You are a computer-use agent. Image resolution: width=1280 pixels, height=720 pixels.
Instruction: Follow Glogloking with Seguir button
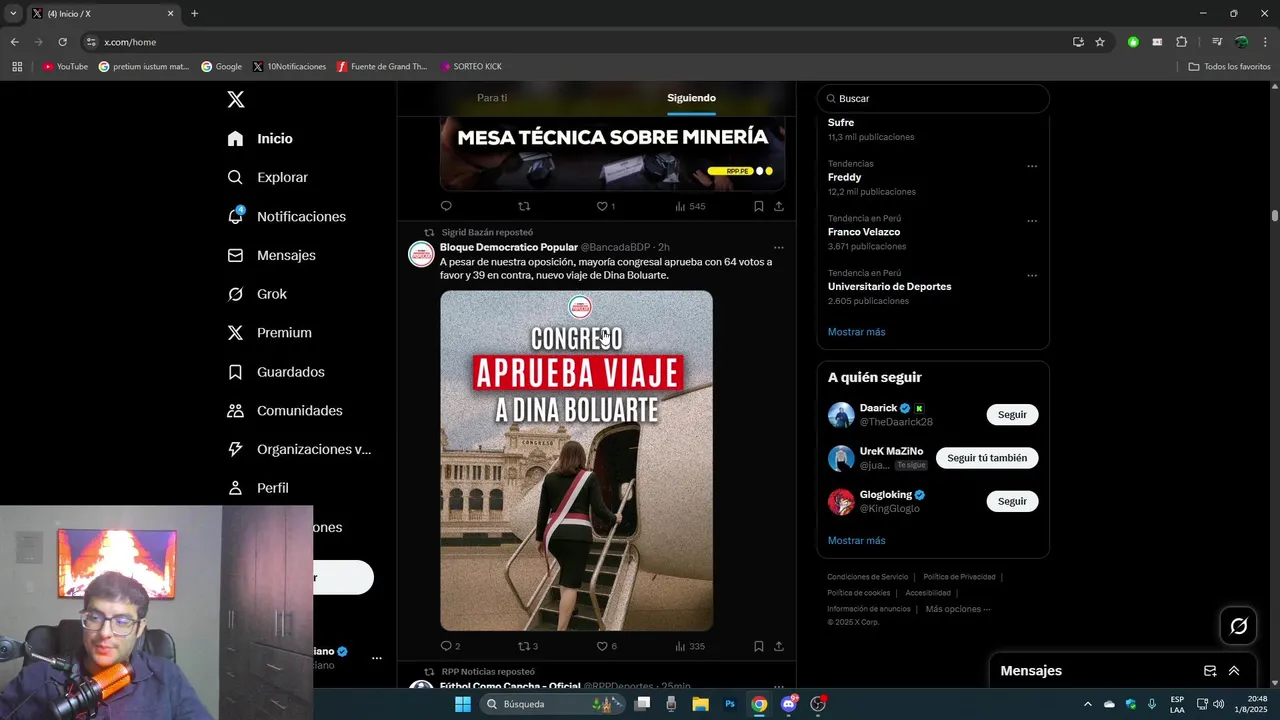1012,501
